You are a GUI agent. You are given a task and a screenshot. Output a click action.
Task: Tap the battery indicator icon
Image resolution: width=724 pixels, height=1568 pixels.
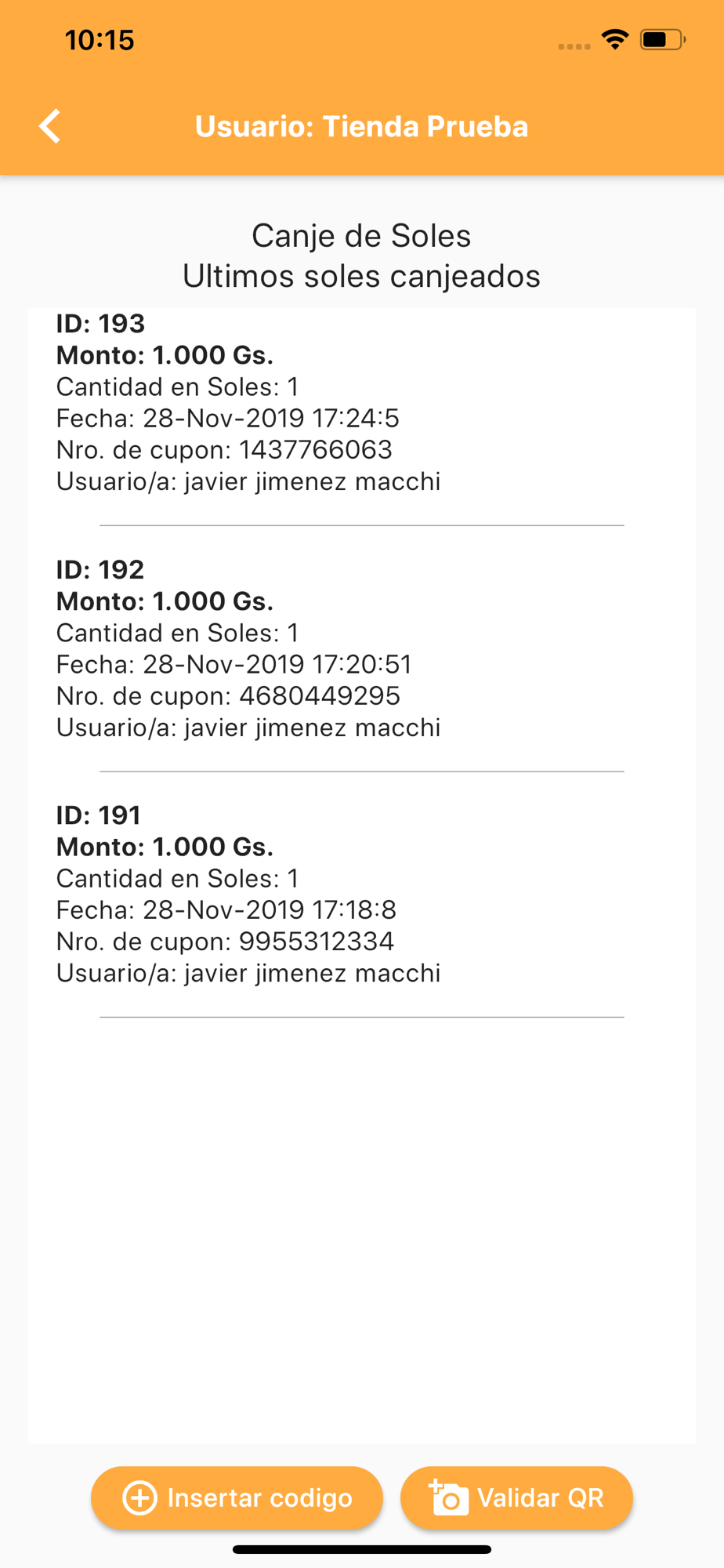coord(663,39)
